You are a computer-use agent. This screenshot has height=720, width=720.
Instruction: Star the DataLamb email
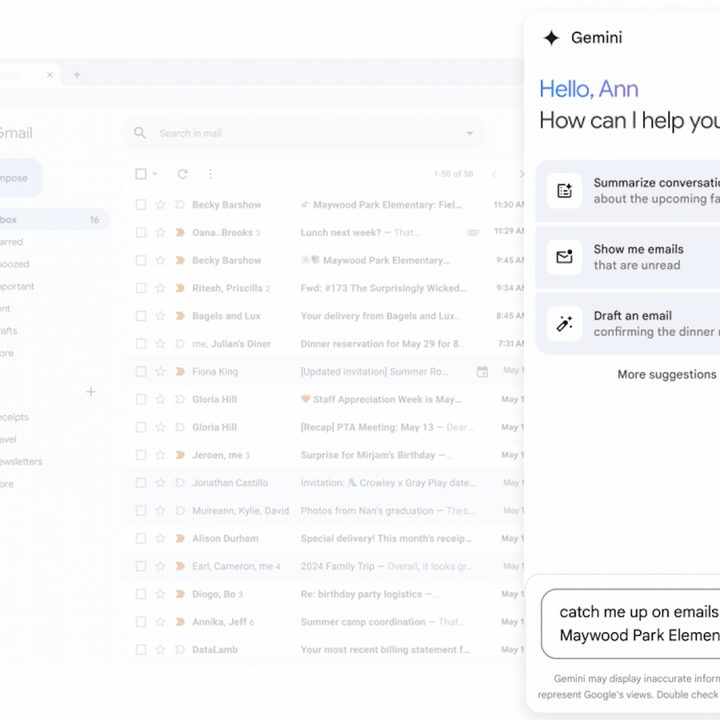[x=160, y=650]
